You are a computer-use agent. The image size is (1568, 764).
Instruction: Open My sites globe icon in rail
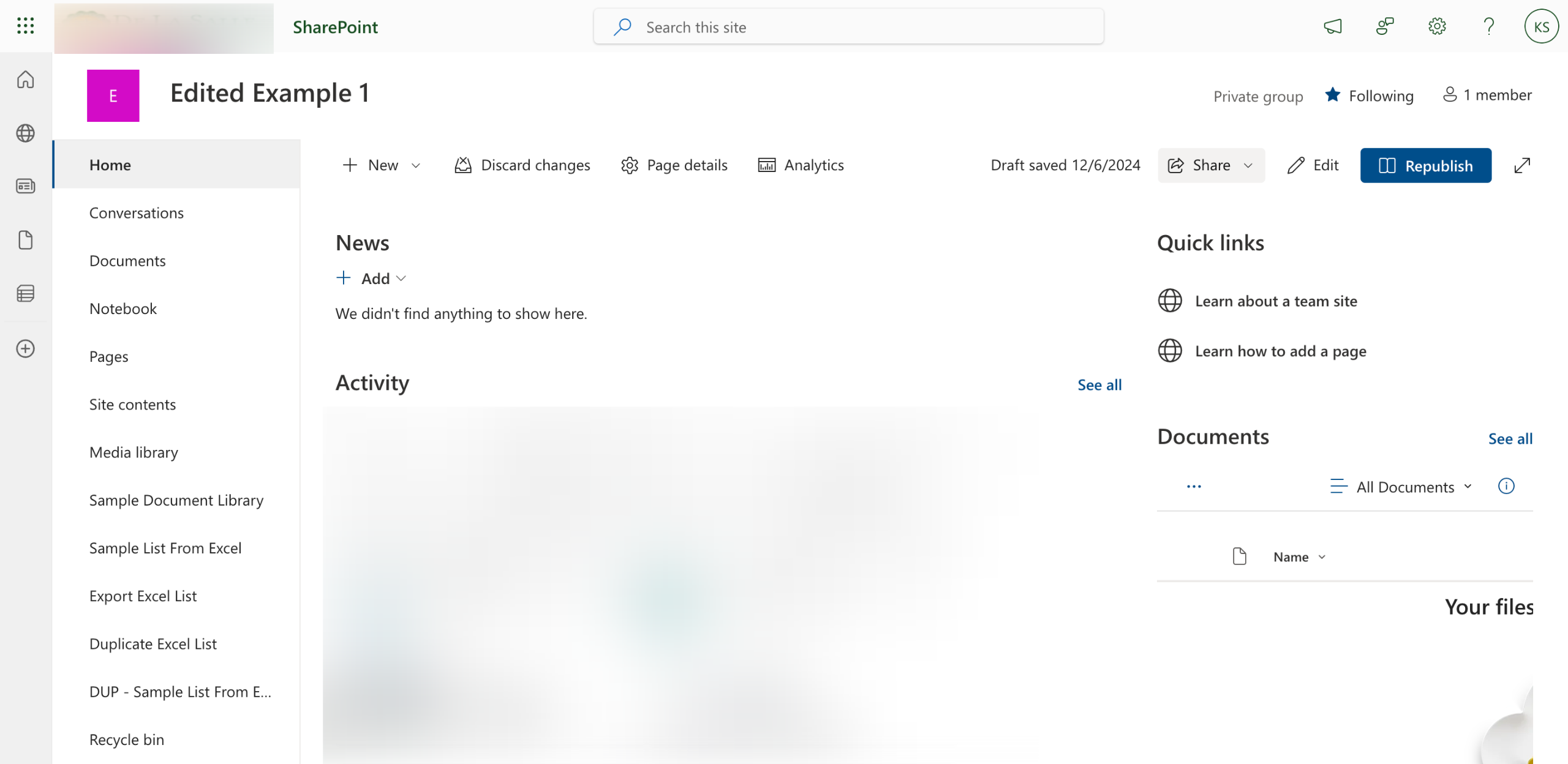pos(25,133)
